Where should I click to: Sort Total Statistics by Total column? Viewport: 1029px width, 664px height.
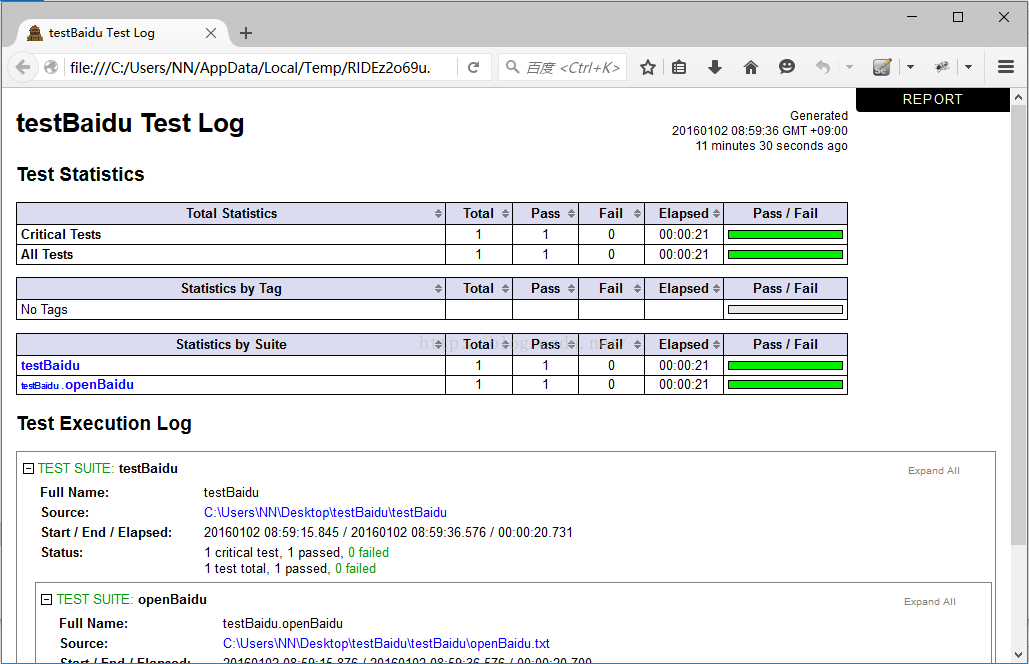478,213
